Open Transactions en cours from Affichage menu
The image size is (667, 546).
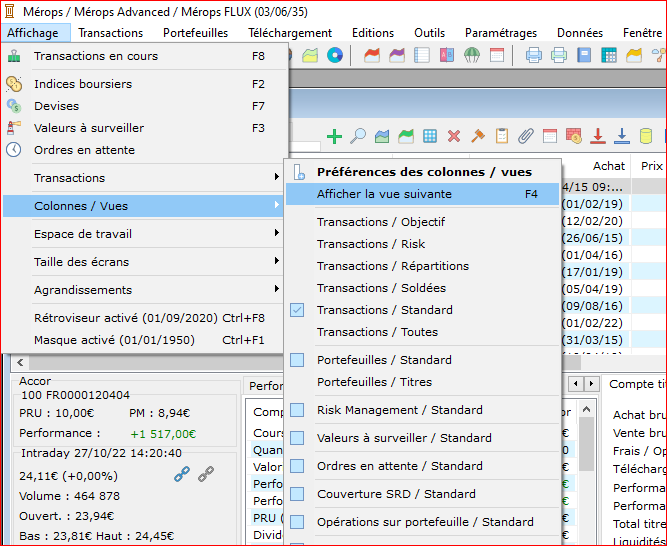click(143, 56)
